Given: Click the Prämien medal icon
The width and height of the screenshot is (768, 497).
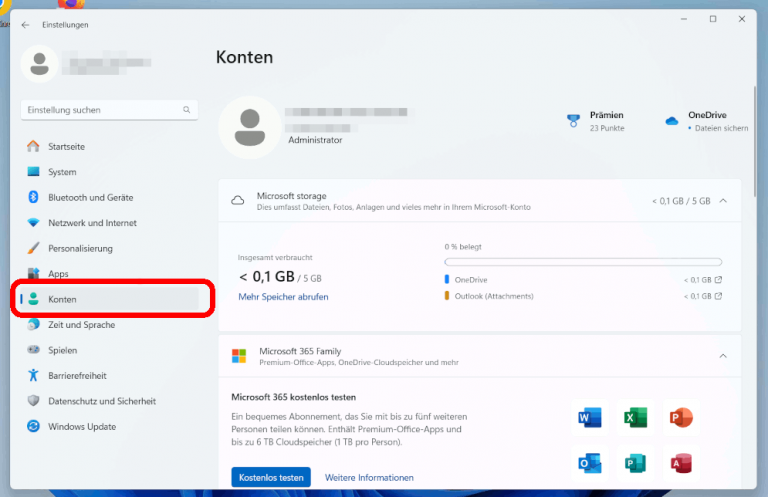Looking at the screenshot, I should [x=573, y=120].
